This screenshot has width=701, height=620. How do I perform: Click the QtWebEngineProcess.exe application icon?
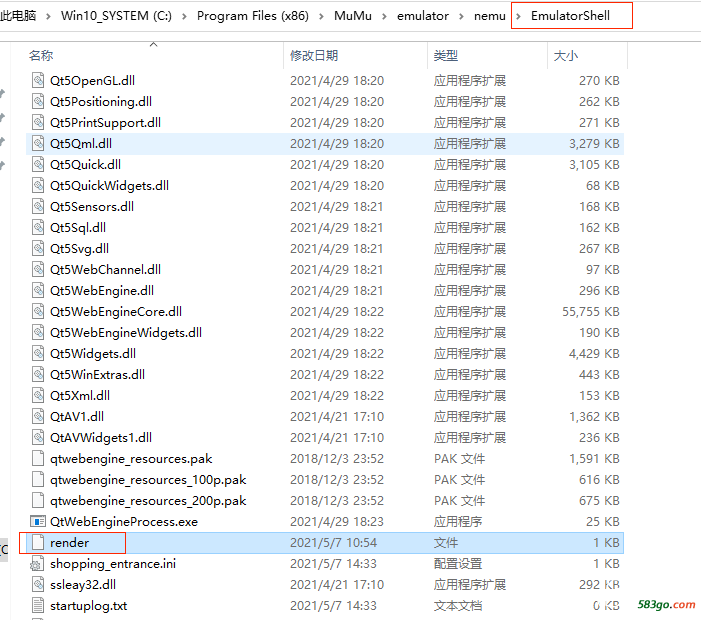click(38, 522)
